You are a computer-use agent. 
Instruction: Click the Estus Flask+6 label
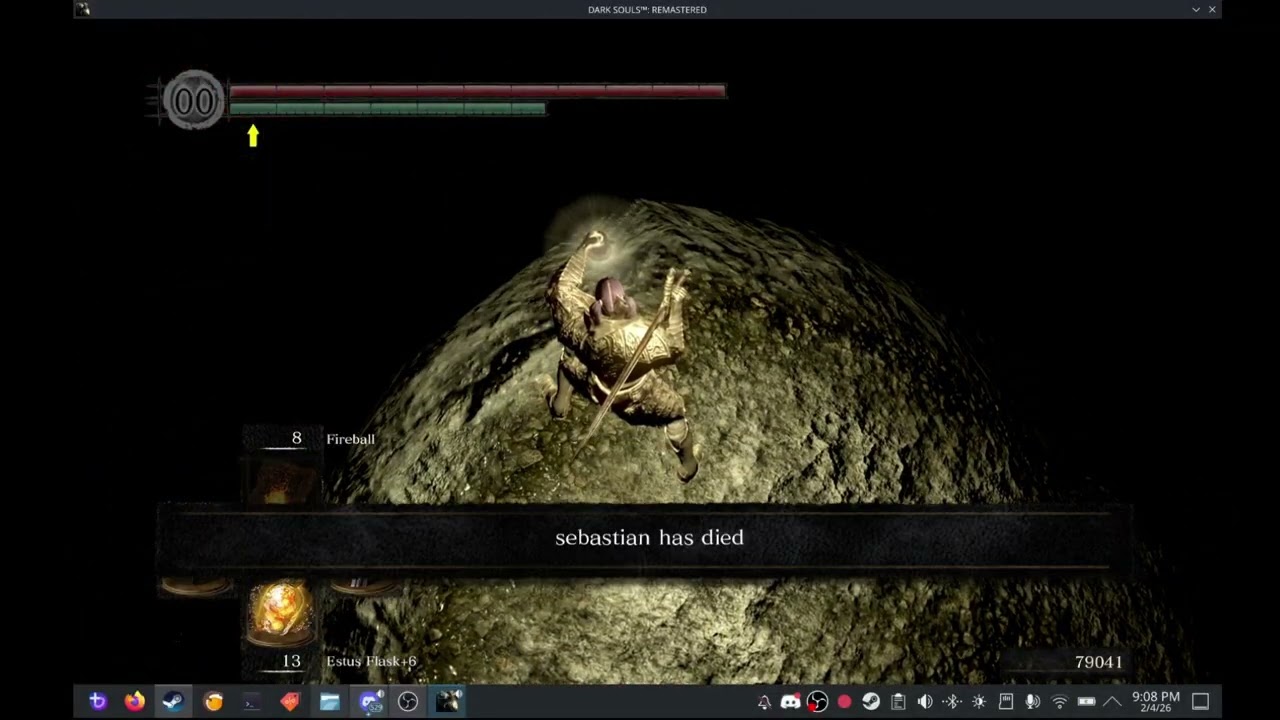(371, 661)
